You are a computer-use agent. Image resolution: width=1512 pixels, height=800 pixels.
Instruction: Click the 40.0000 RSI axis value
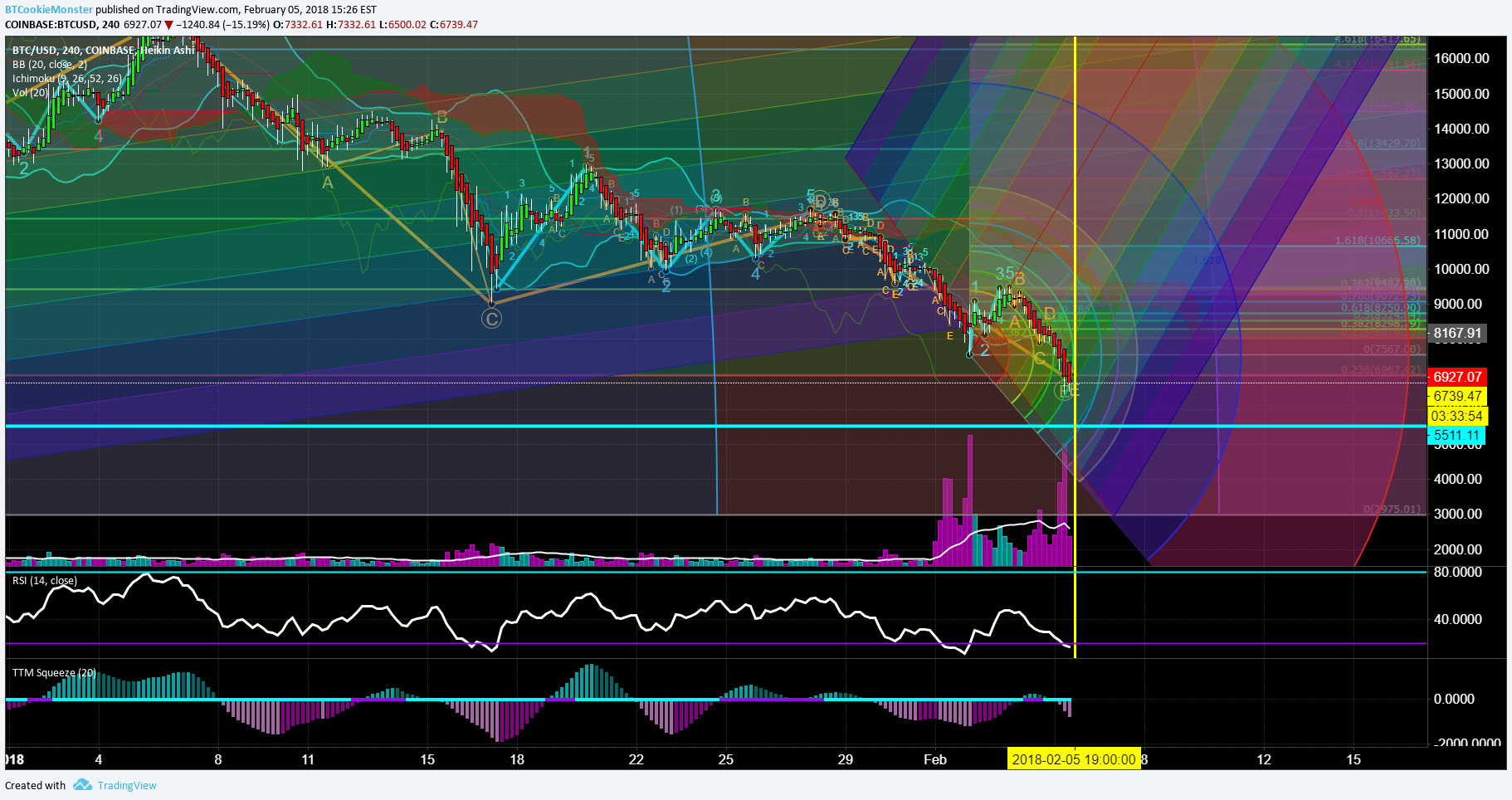tap(1457, 619)
